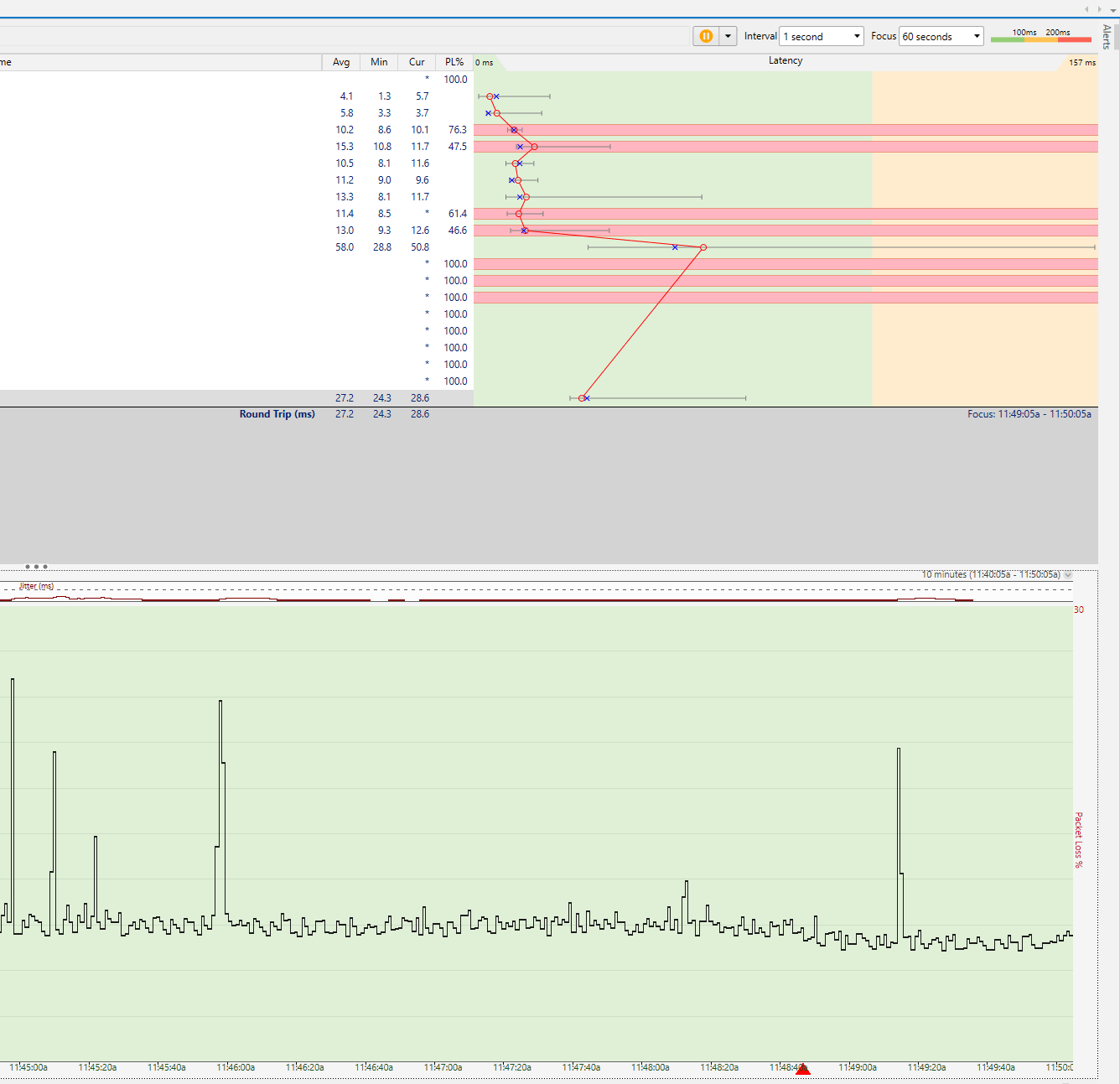Select the Cur cell reading 50.8

(x=420, y=247)
